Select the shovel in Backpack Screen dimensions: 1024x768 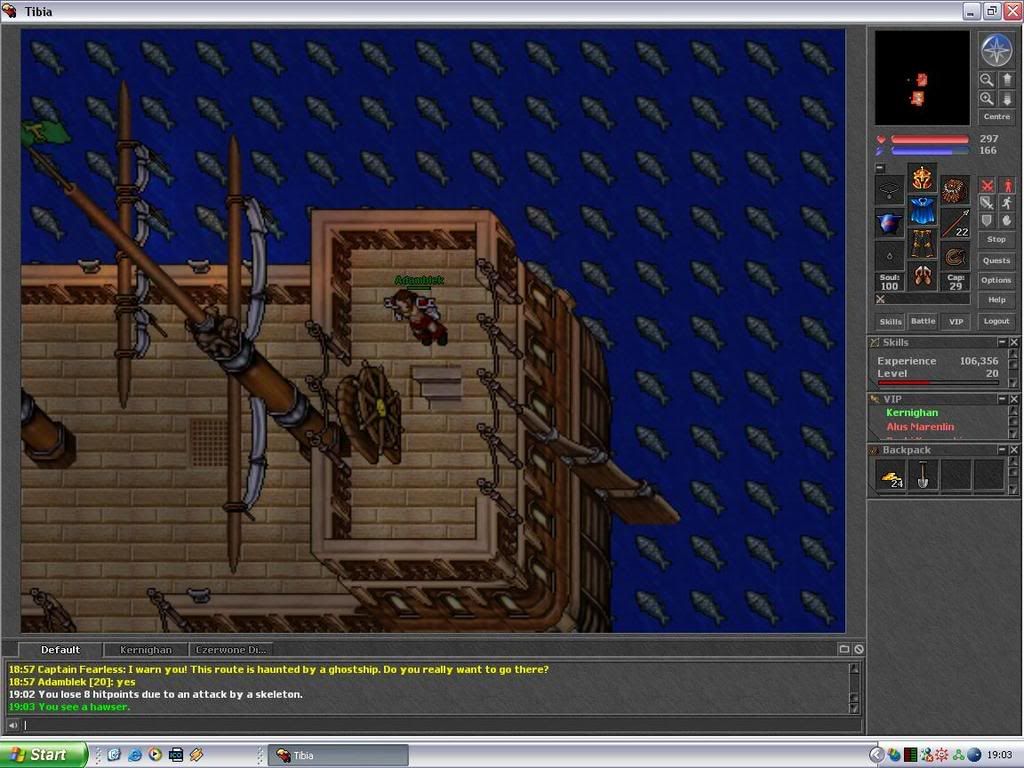[923, 475]
